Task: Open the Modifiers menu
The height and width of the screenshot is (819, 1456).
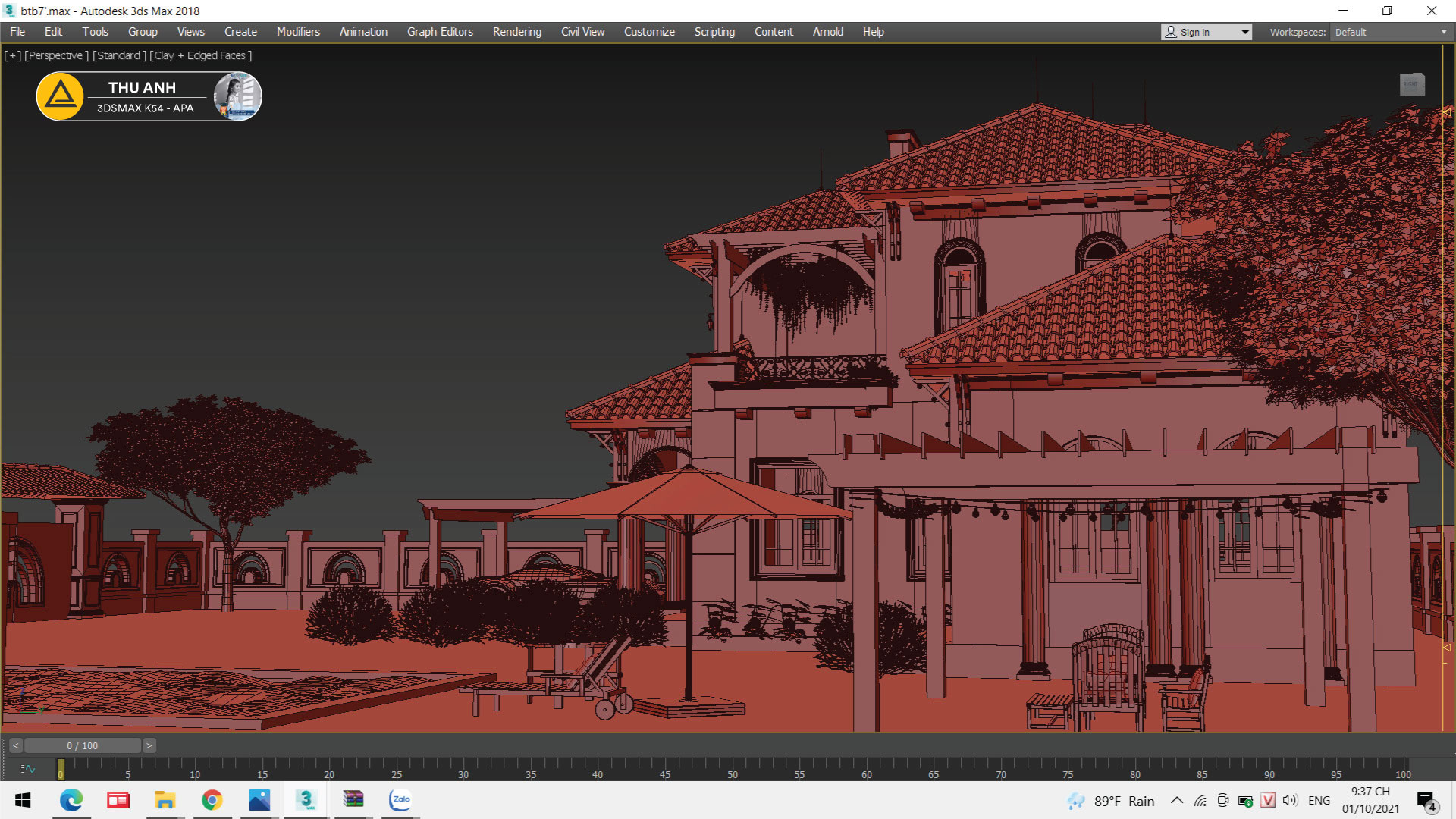Action: pyautogui.click(x=298, y=32)
